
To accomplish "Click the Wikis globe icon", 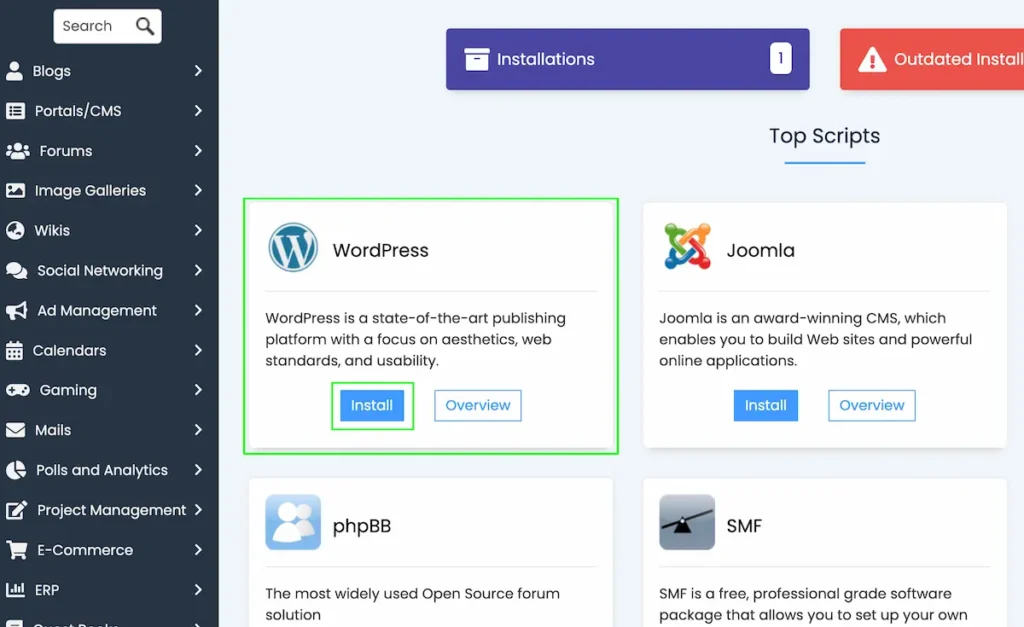I will coord(15,231).
